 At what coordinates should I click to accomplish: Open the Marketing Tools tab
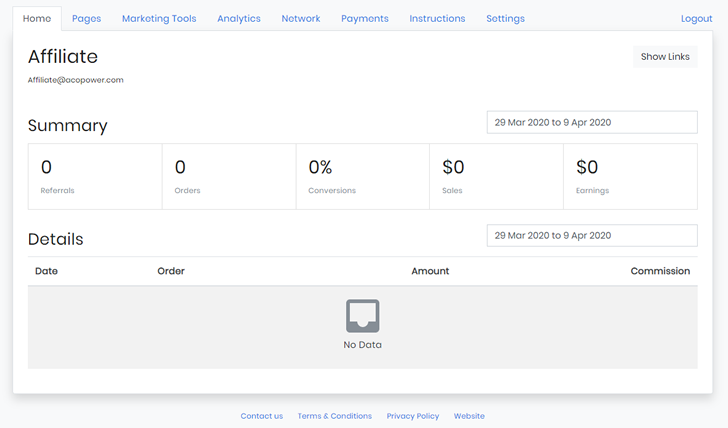pyautogui.click(x=159, y=19)
